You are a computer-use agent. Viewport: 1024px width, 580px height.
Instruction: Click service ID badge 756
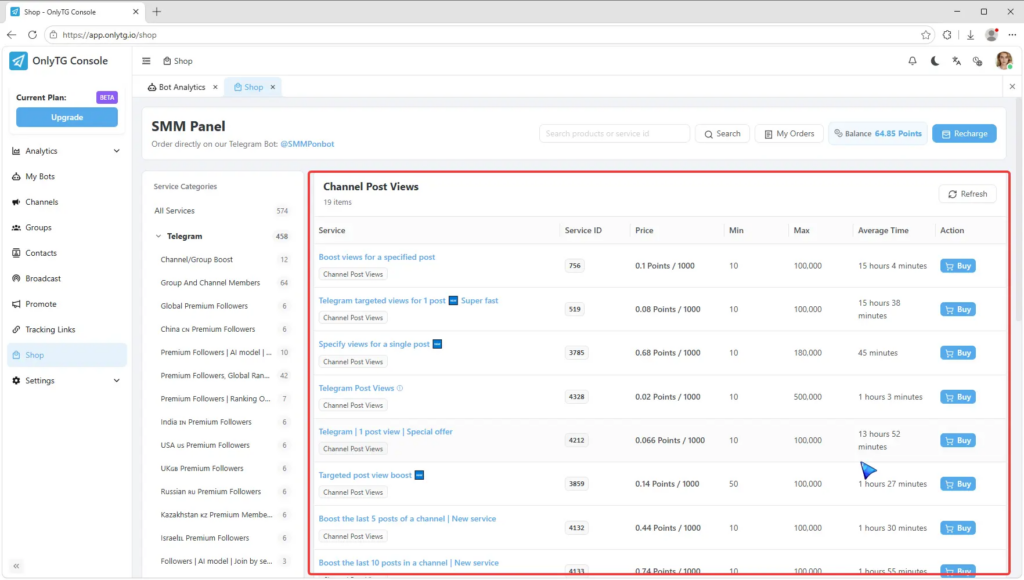click(x=574, y=266)
